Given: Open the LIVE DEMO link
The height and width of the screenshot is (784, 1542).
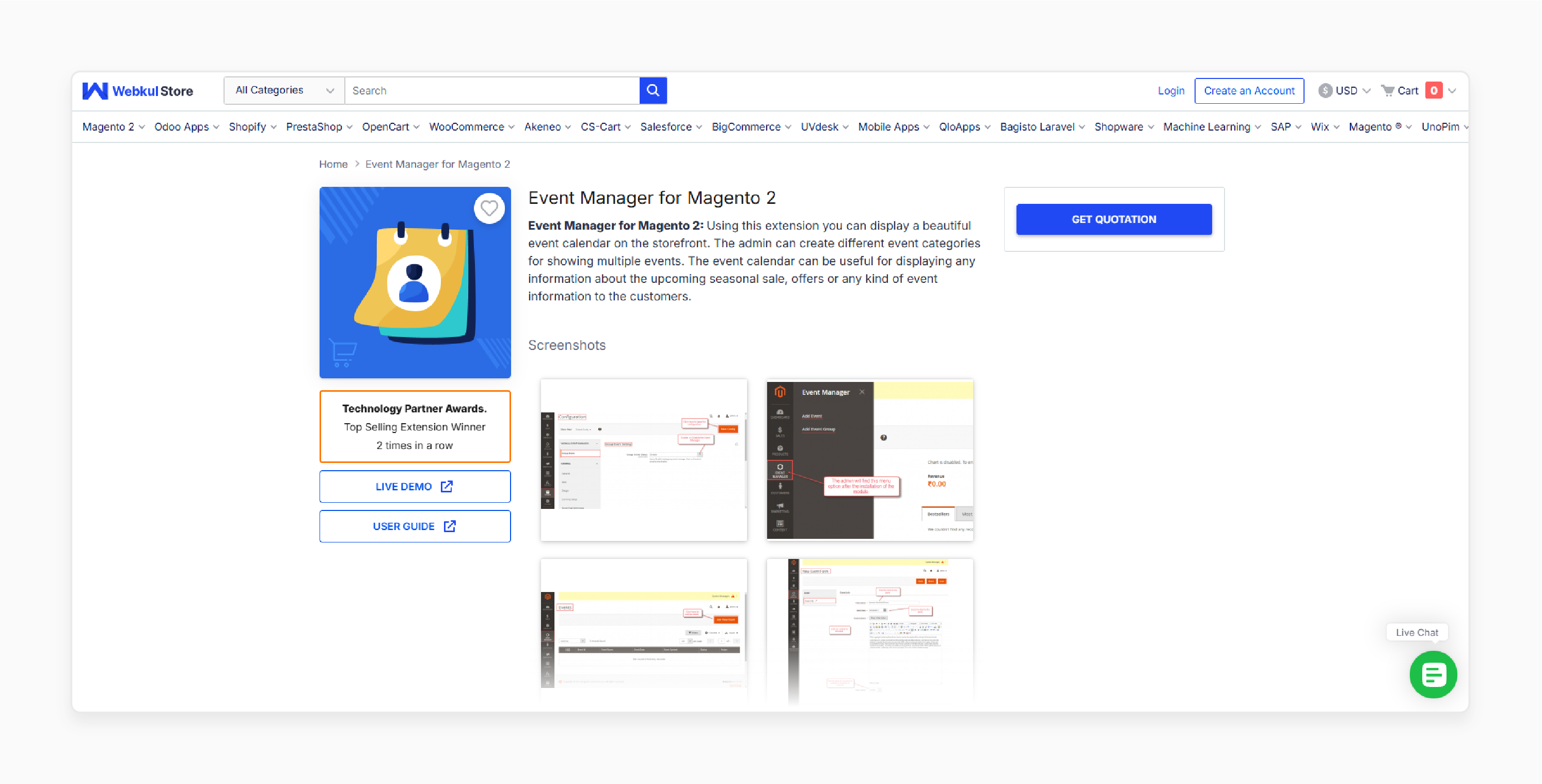Looking at the screenshot, I should 415,487.
